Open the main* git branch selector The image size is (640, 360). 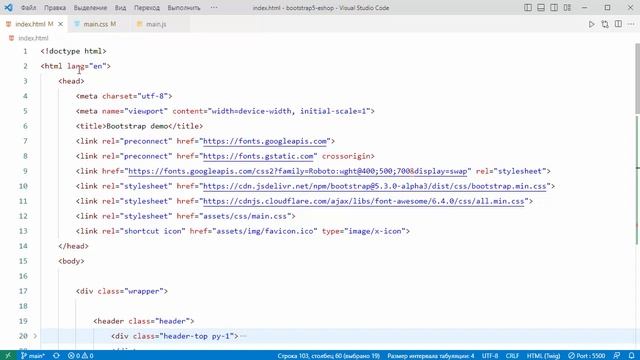[33, 356]
